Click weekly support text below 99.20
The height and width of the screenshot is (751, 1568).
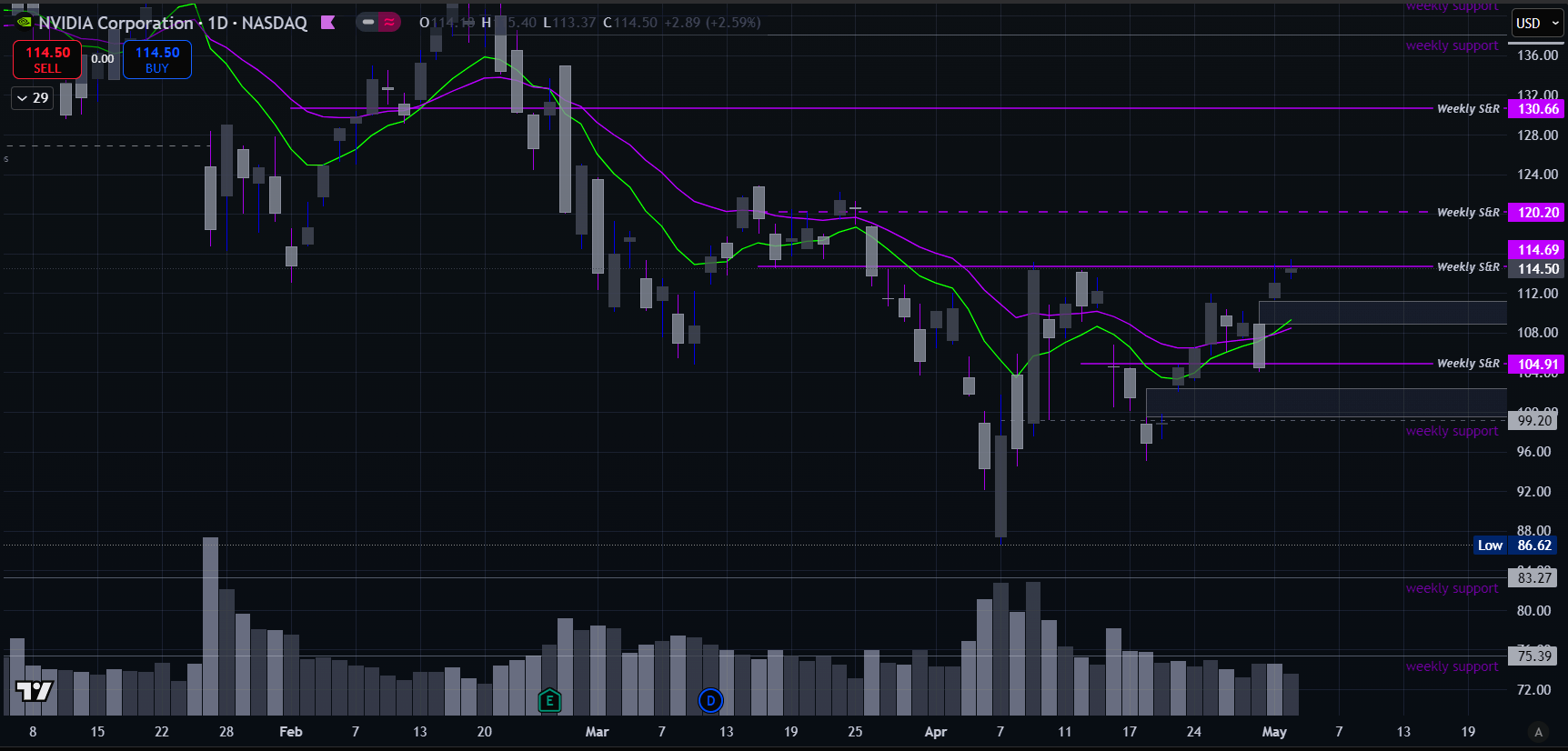pos(1452,431)
